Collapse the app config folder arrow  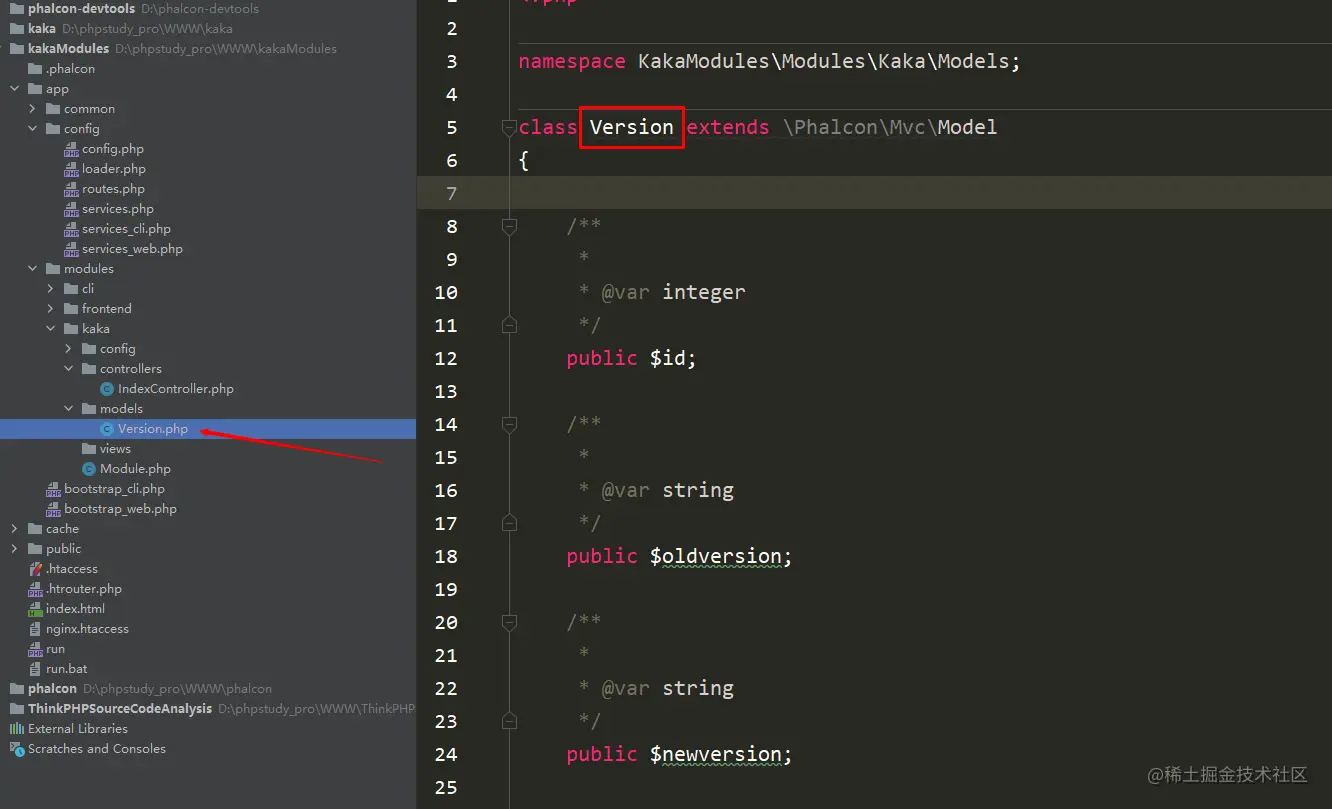(33, 129)
